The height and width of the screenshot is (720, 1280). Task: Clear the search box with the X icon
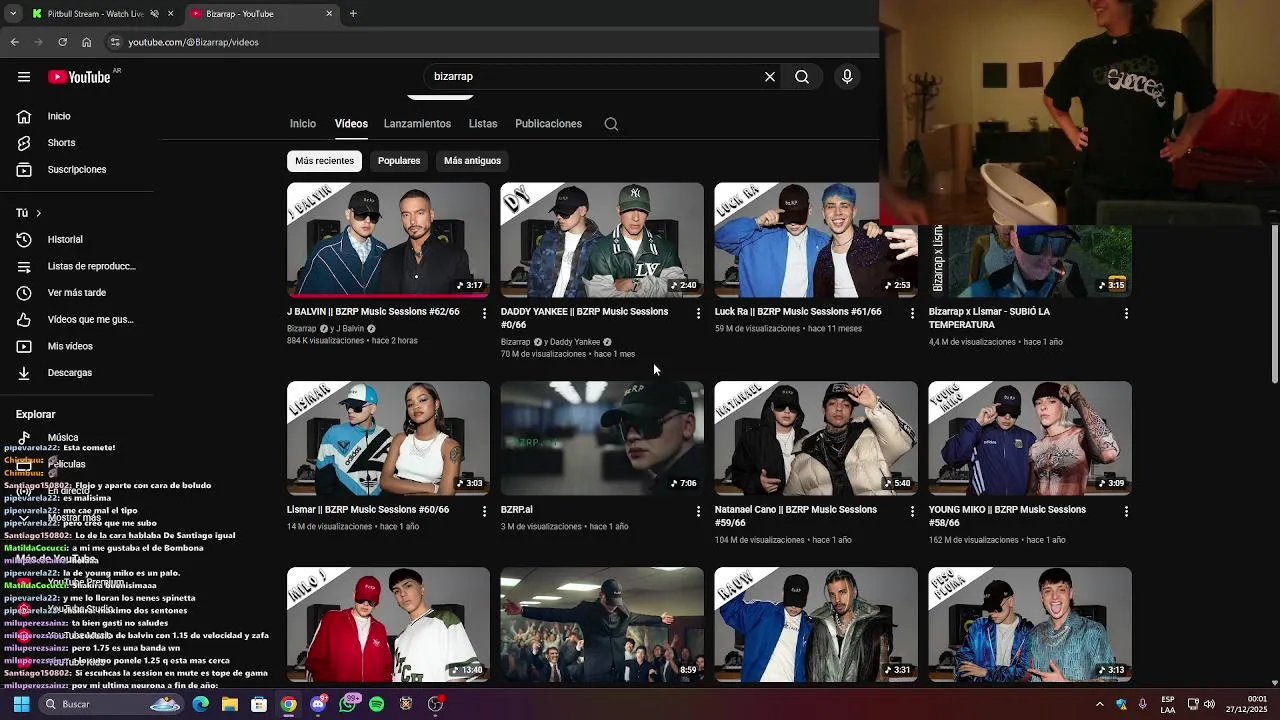coord(770,77)
